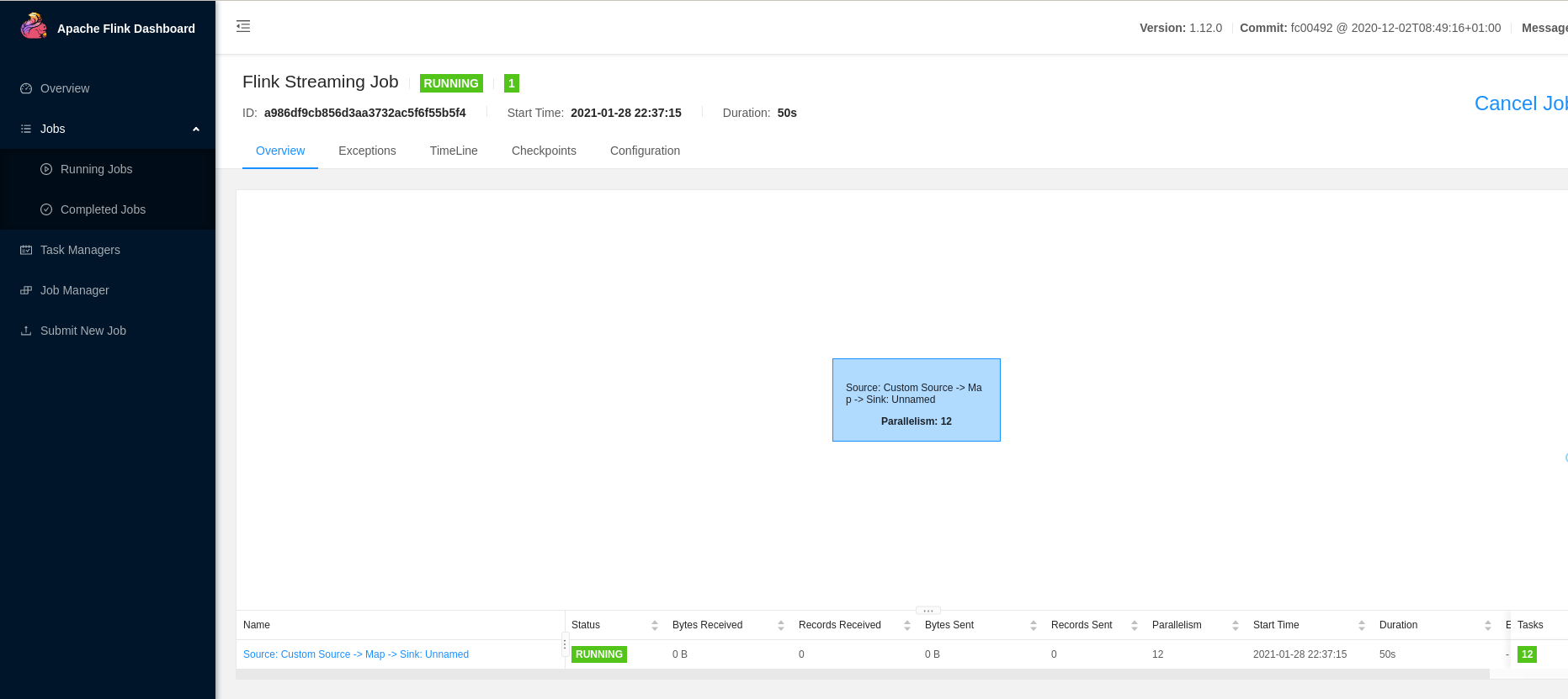Click the Name column header
The image size is (1568, 699).
pyautogui.click(x=257, y=625)
